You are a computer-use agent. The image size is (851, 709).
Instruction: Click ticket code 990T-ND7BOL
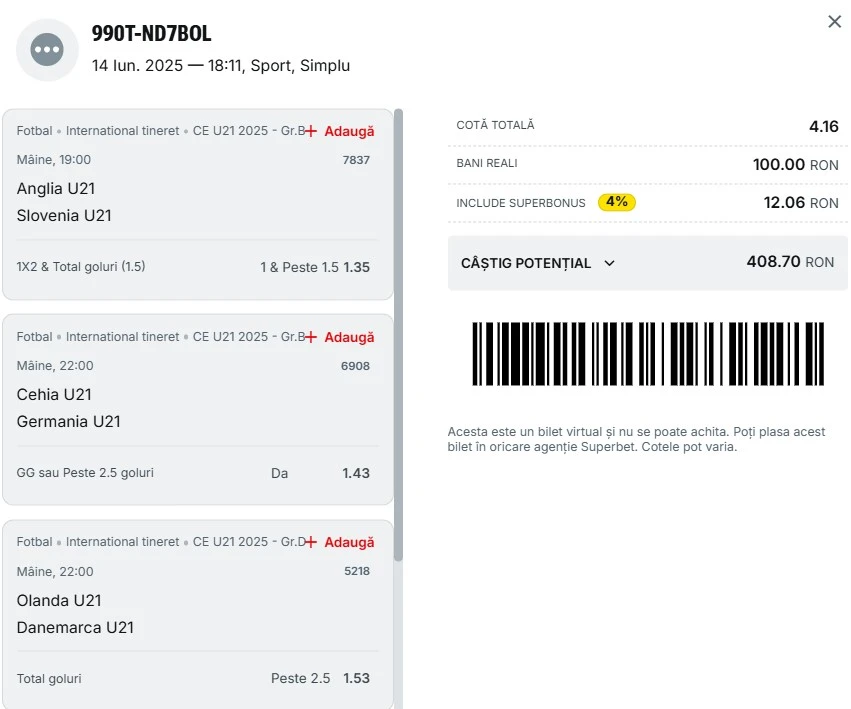click(151, 34)
